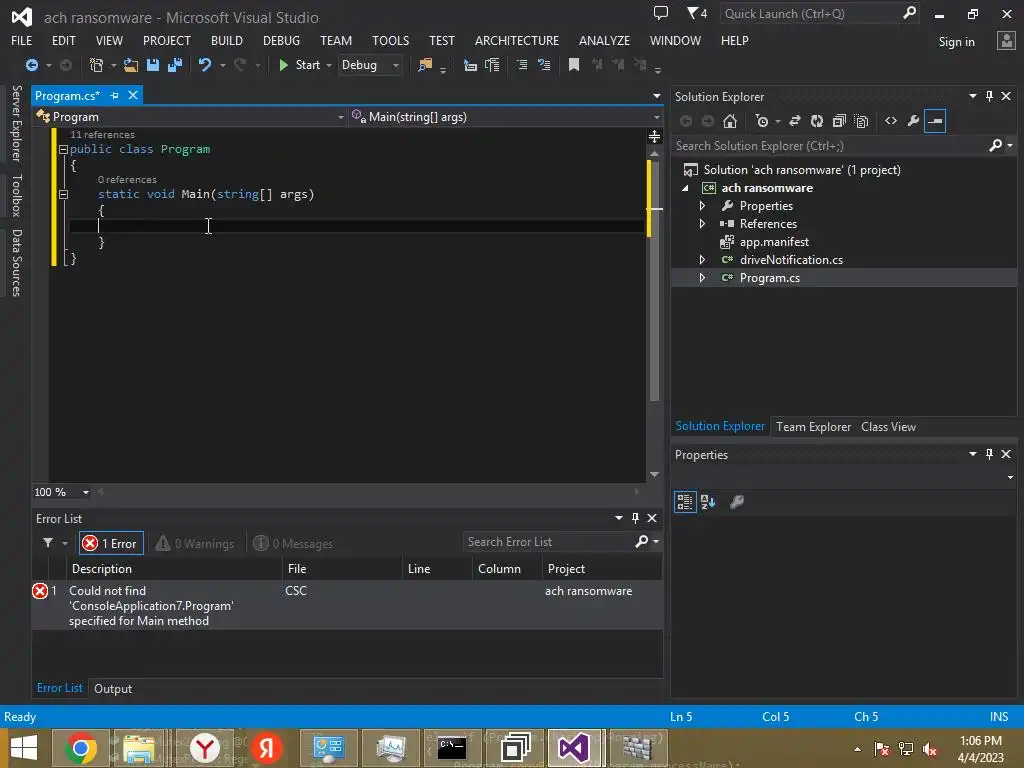Image resolution: width=1024 pixels, height=768 pixels.
Task: Click the Windows Start button
Action: point(24,748)
